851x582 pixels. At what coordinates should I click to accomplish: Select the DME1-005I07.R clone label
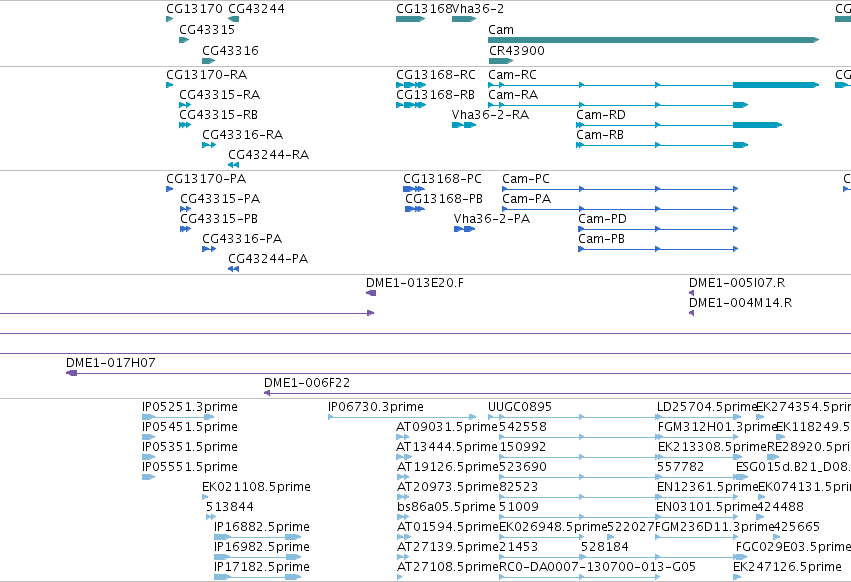pos(737,283)
